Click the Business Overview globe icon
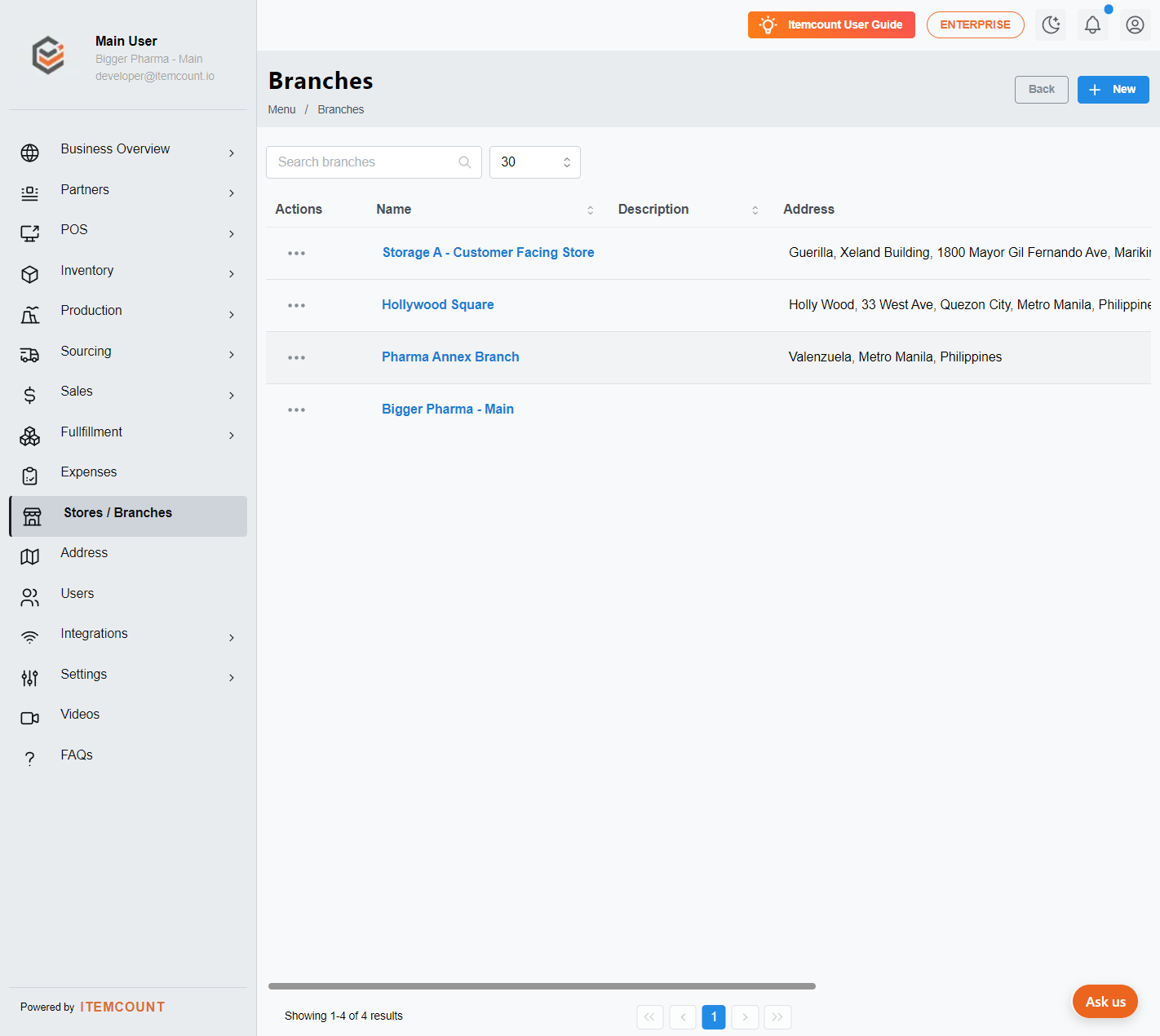The height and width of the screenshot is (1036, 1160). pyautogui.click(x=30, y=153)
